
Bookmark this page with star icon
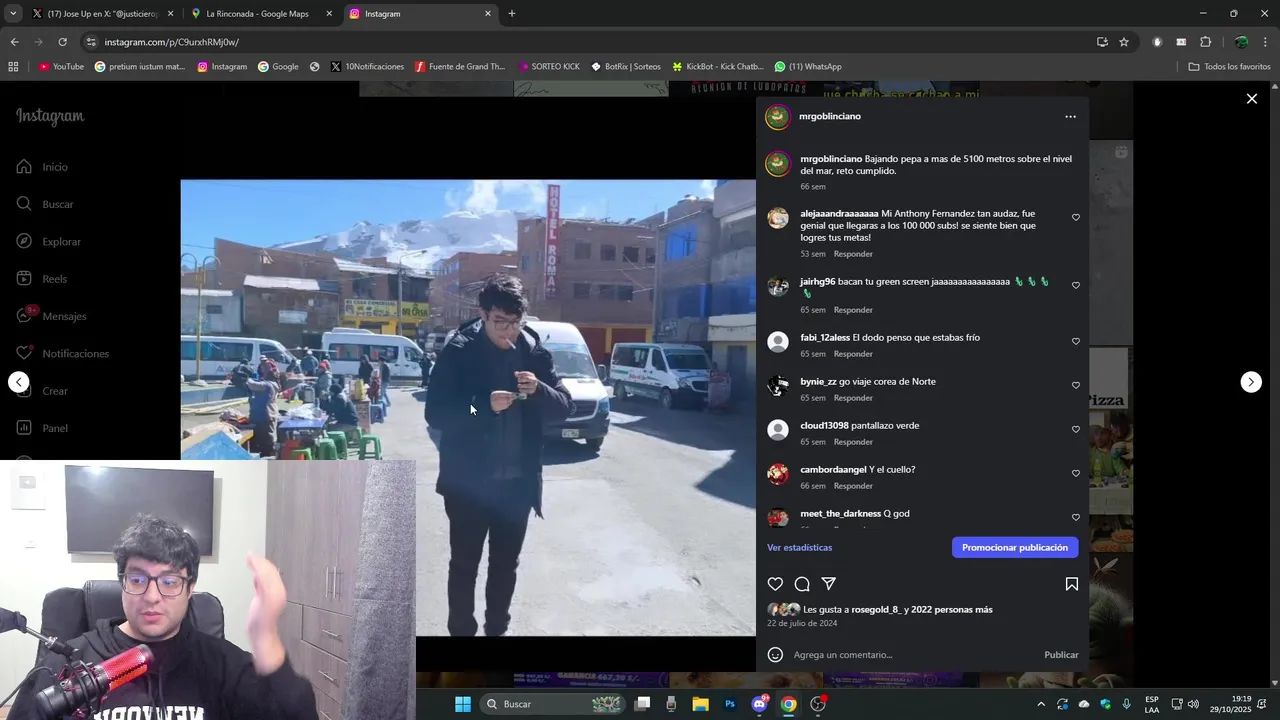click(1124, 42)
